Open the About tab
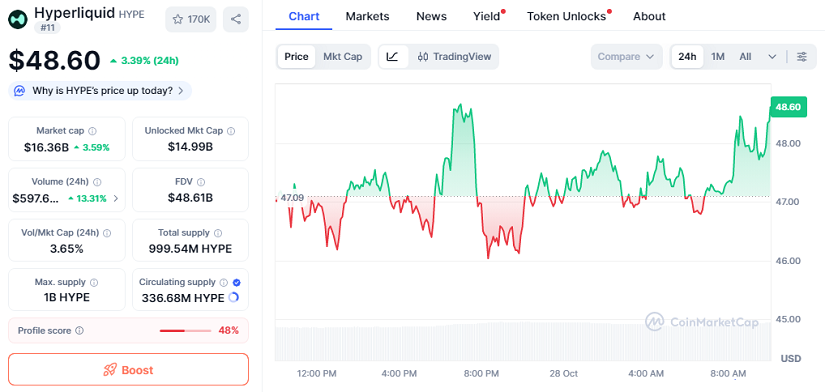The width and height of the screenshot is (825, 392). 649,16
